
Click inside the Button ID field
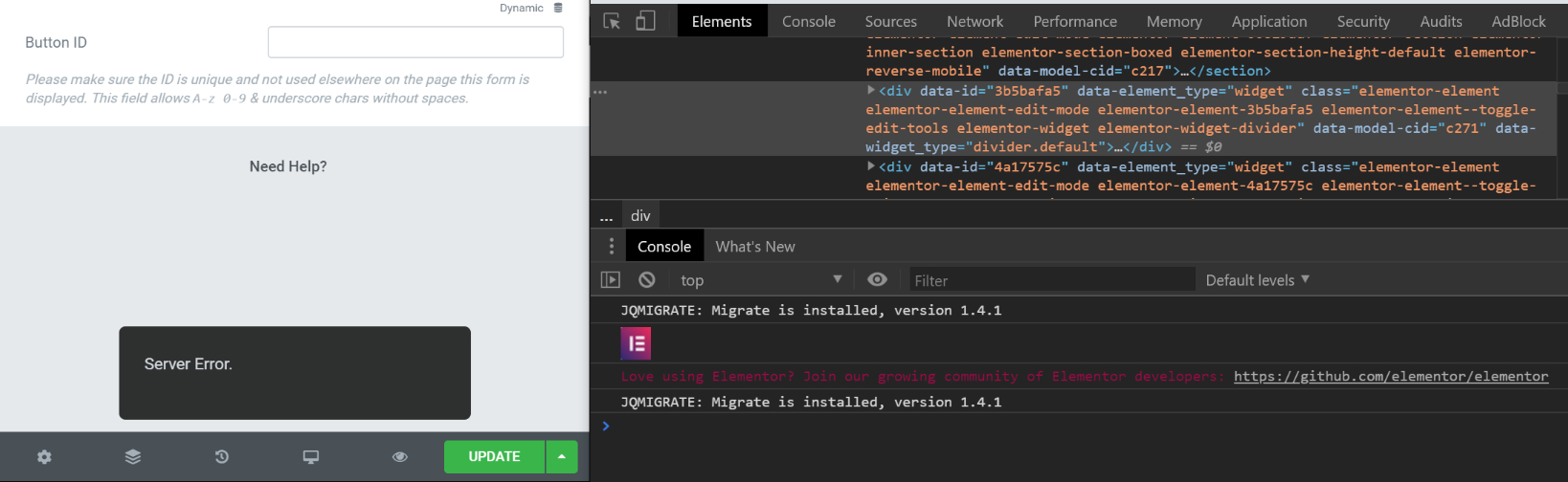pos(415,42)
